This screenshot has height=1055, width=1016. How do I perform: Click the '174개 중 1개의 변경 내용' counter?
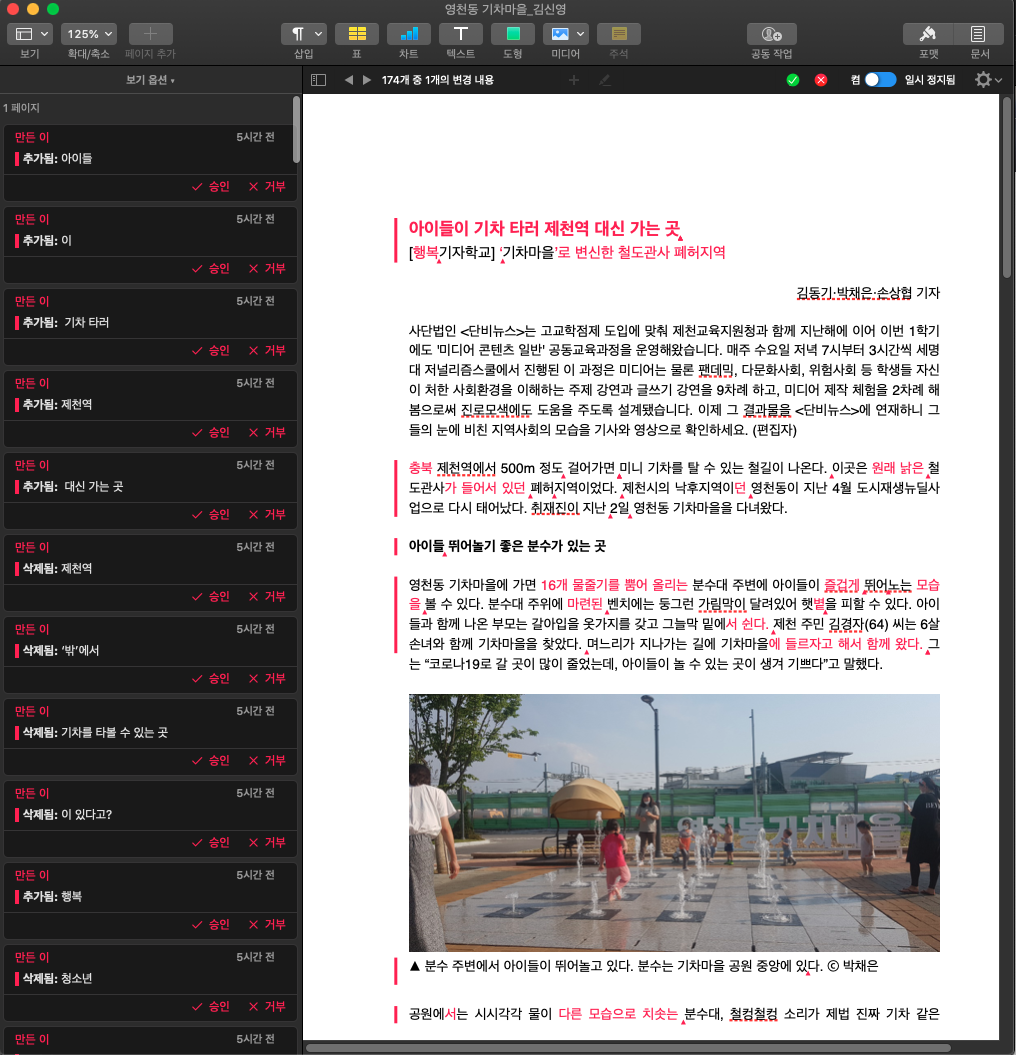pos(438,80)
